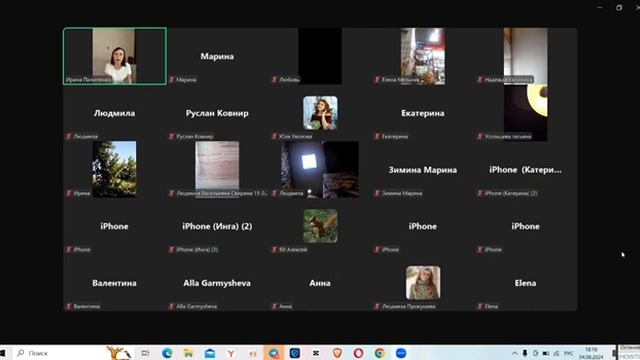Click muted mic icon beside Марина label

click(171, 80)
